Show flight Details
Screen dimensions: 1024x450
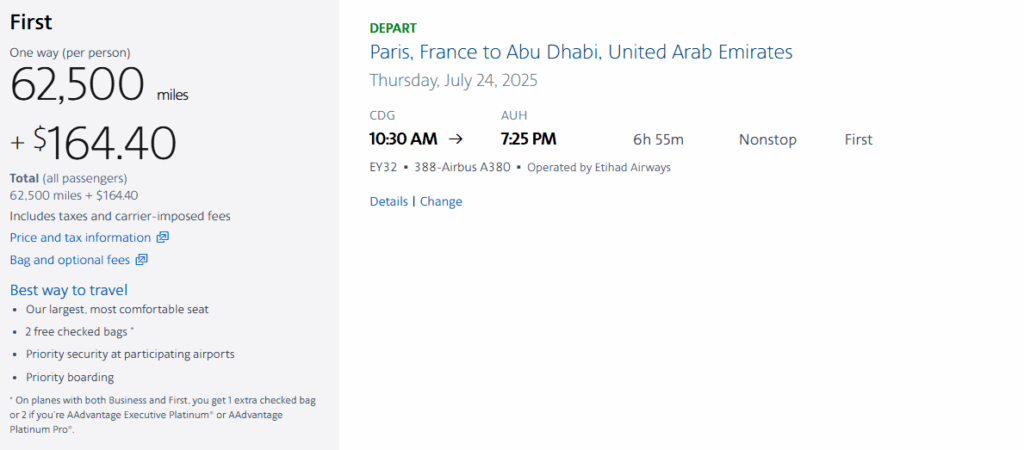click(389, 201)
